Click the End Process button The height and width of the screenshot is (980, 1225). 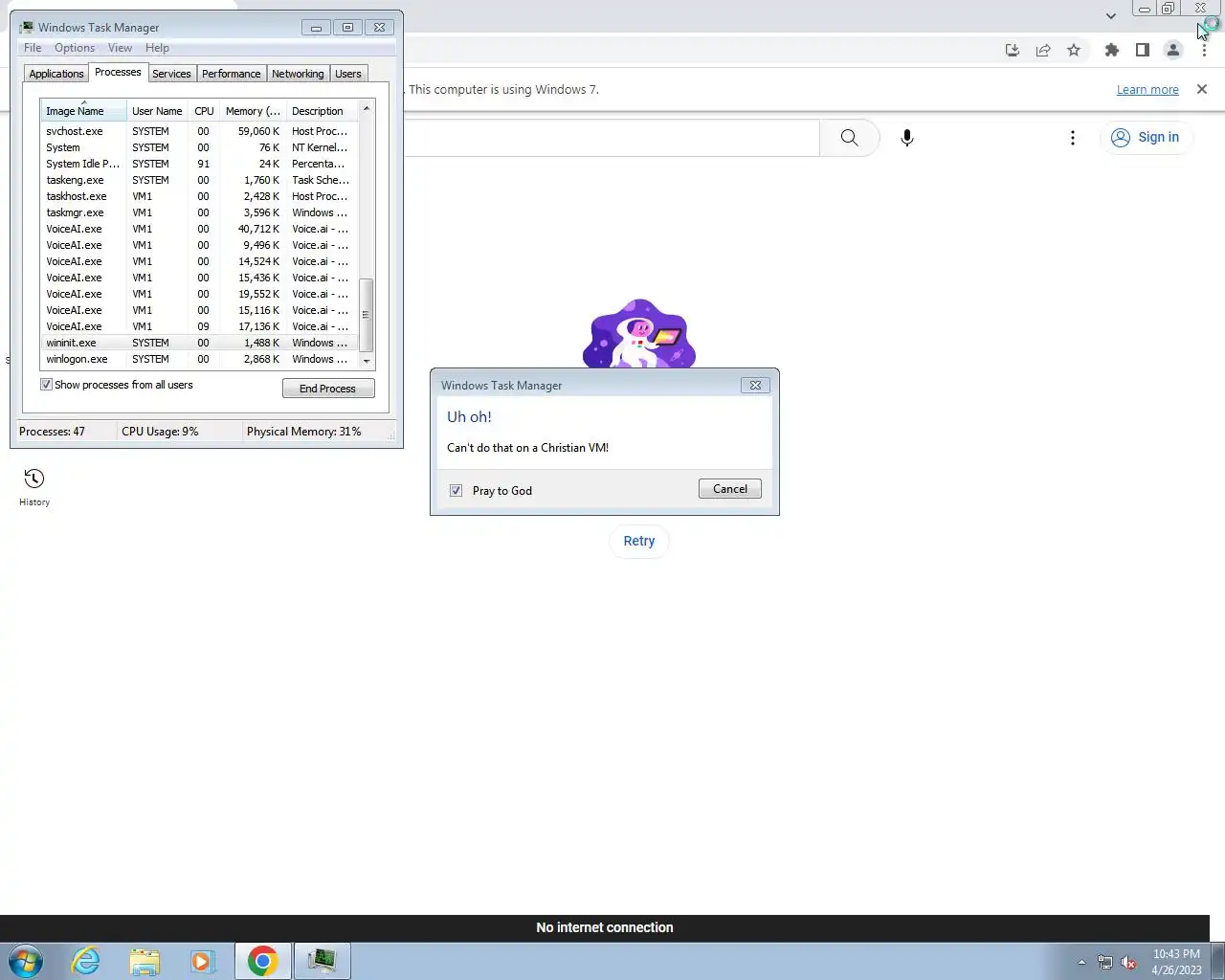click(x=328, y=389)
